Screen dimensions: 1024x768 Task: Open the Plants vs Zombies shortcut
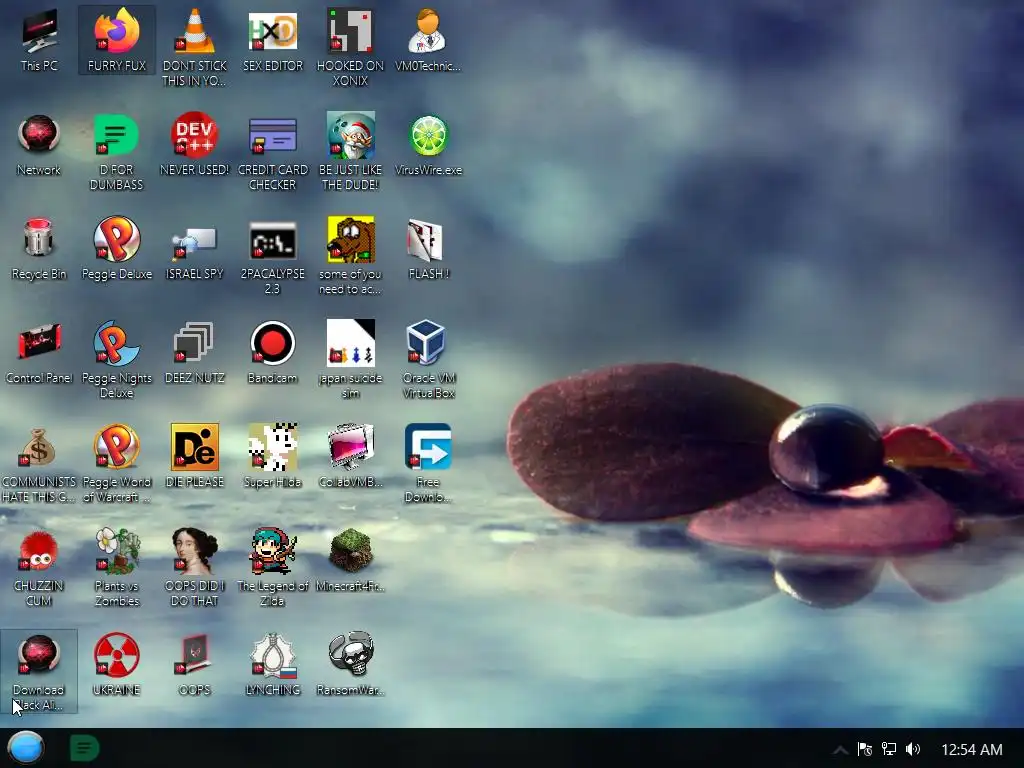[x=117, y=567]
